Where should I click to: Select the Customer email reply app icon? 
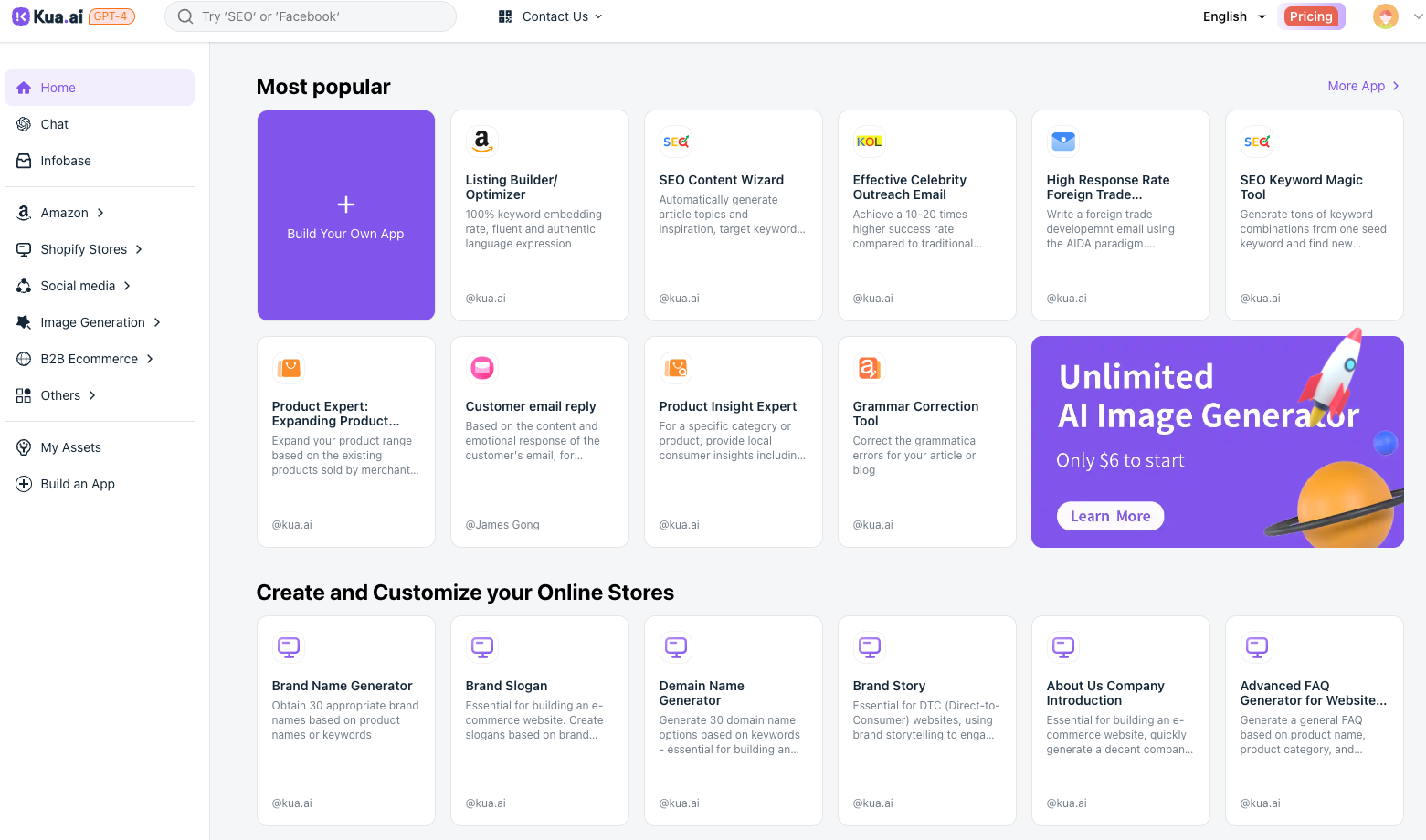[x=482, y=368]
